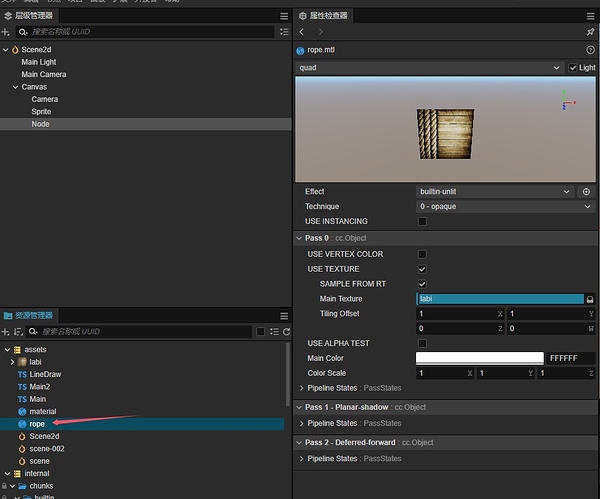Open the hierarchy panel hamburger menu
The image size is (600, 499).
point(284,16)
